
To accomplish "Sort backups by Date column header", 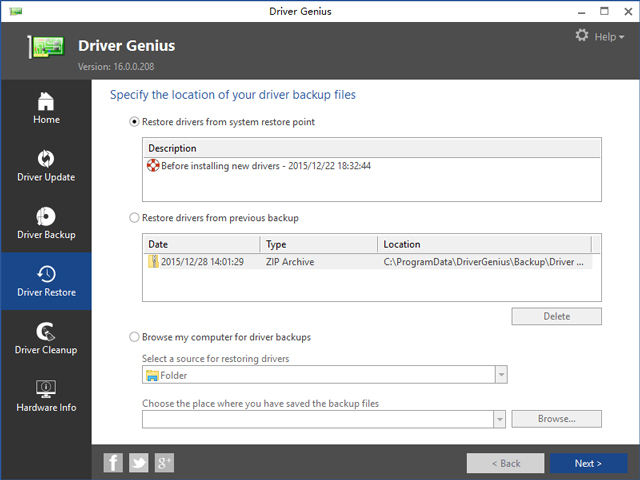I will coord(201,244).
